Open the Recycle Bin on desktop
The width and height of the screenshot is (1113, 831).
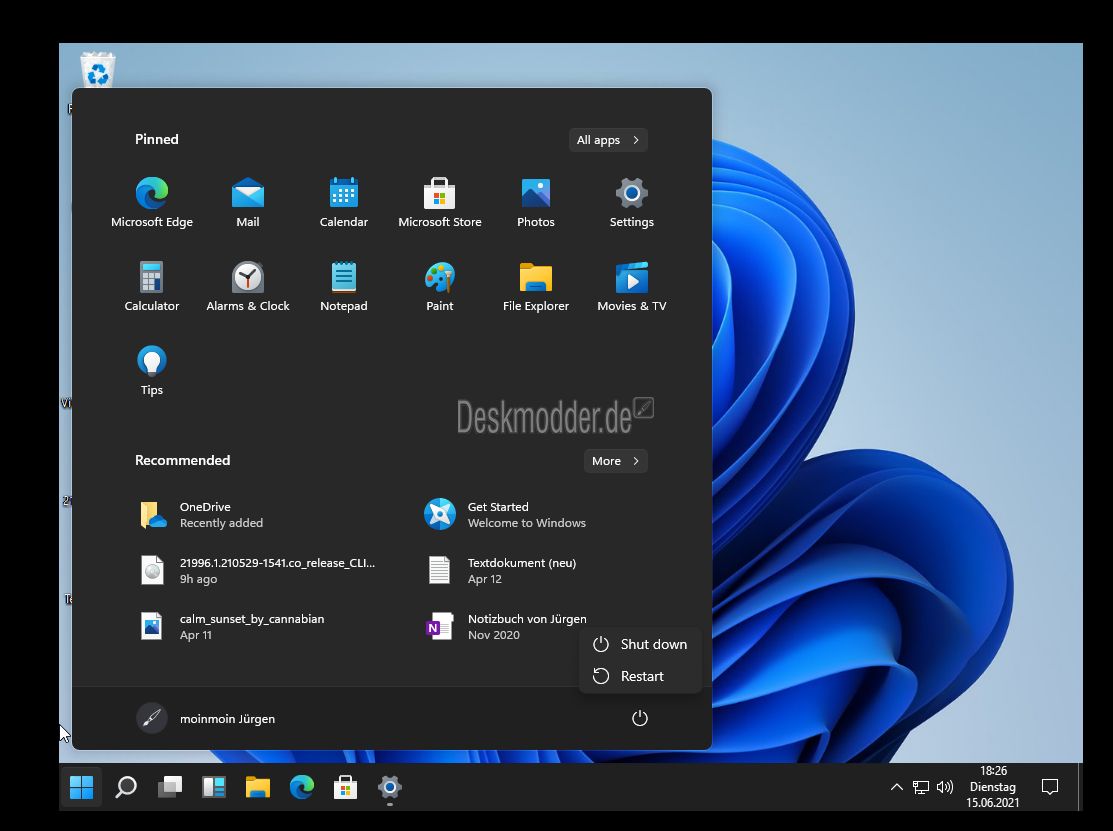click(x=97, y=70)
